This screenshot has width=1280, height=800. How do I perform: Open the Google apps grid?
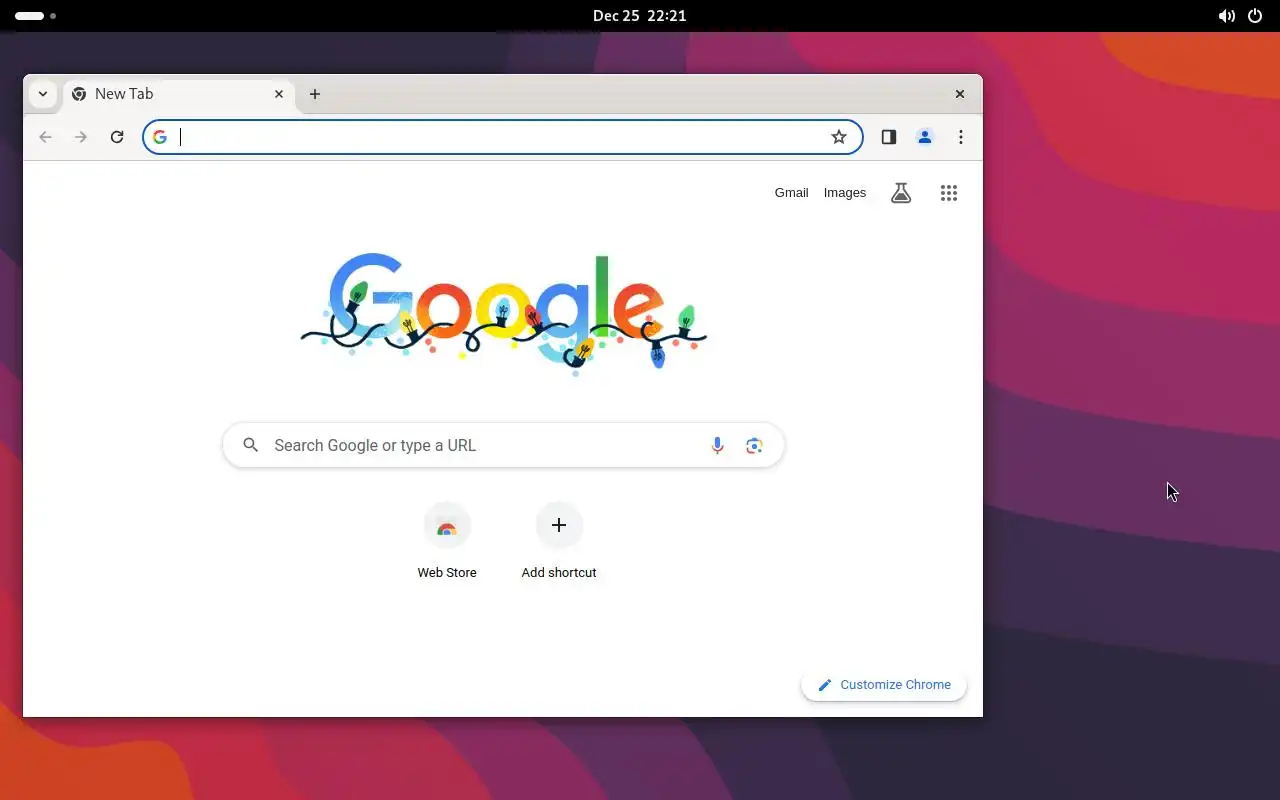click(949, 193)
